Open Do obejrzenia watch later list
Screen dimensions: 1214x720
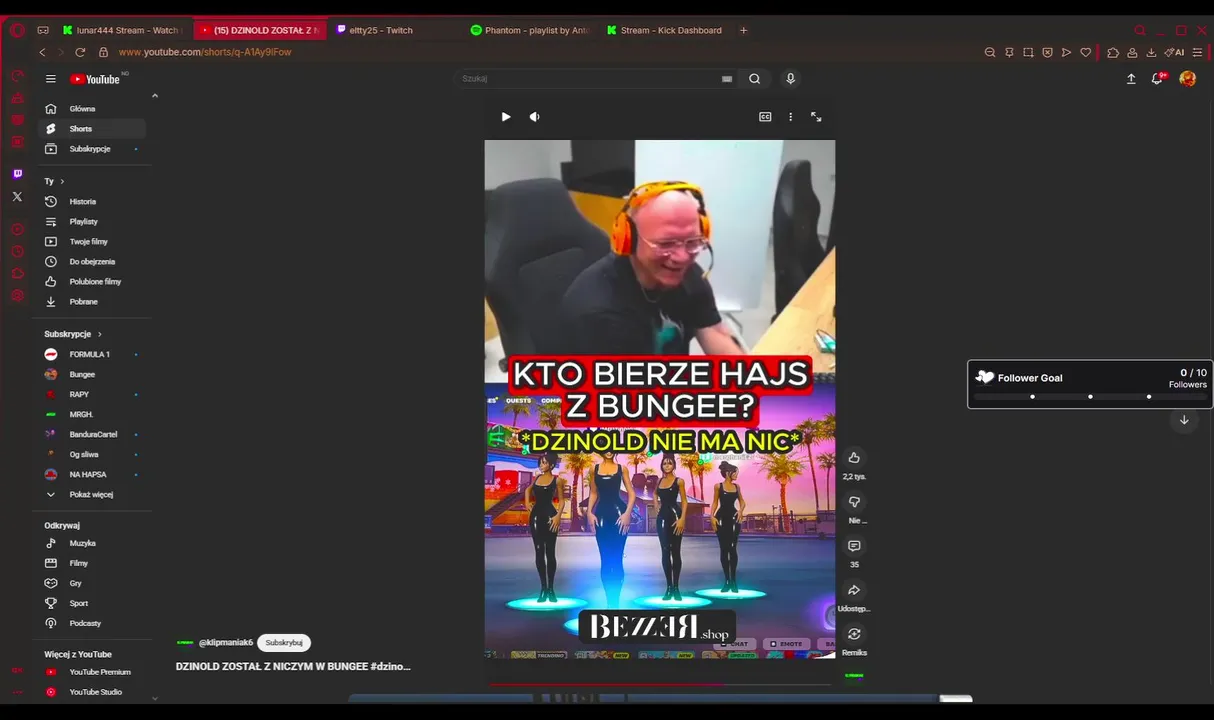pyautogui.click(x=92, y=262)
